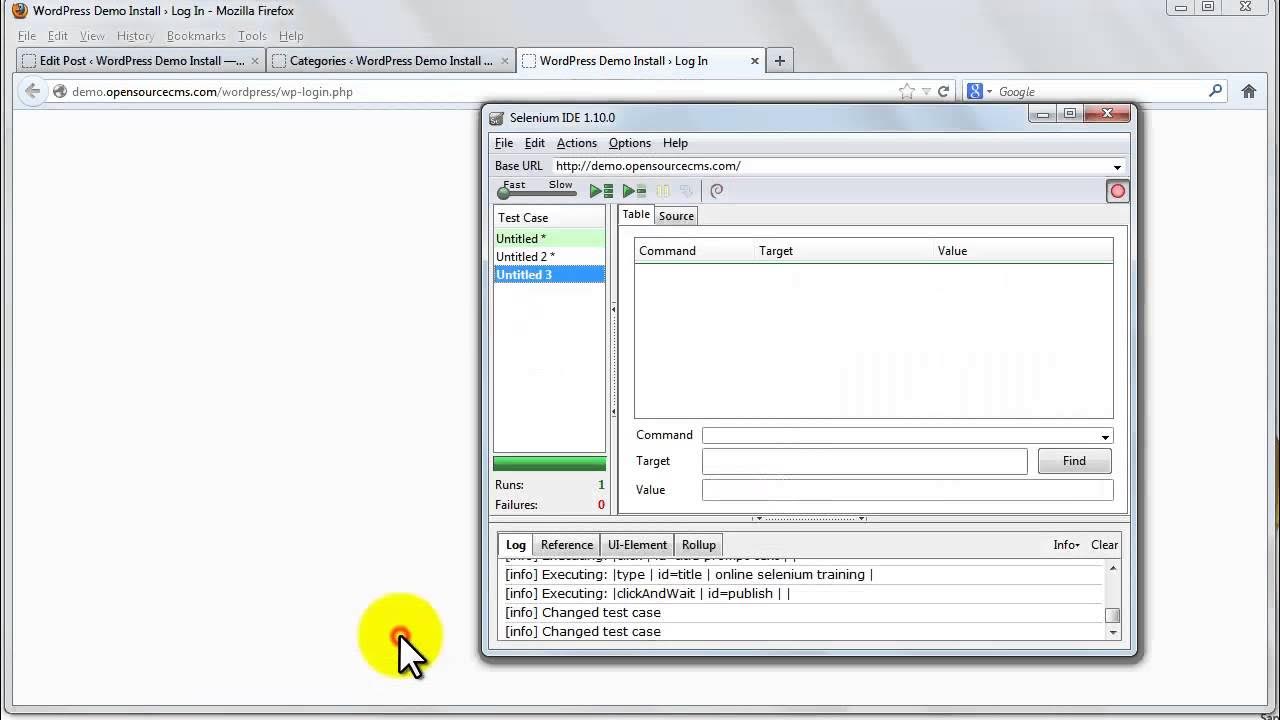1280x720 pixels.
Task: Click the log scrollbar down arrow
Action: click(x=1112, y=632)
